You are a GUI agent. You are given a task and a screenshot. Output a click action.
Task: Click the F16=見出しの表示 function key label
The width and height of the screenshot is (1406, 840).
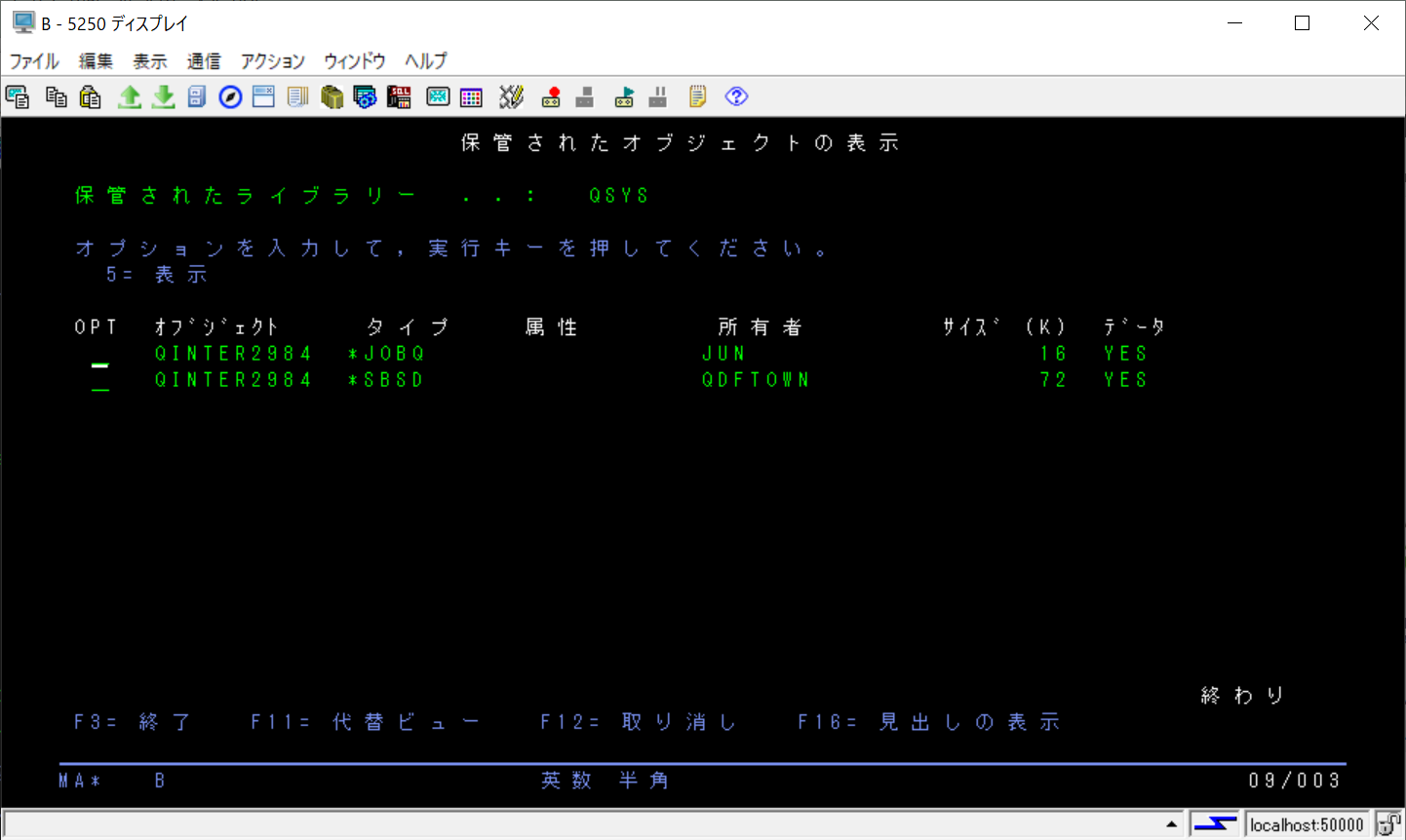tap(929, 722)
